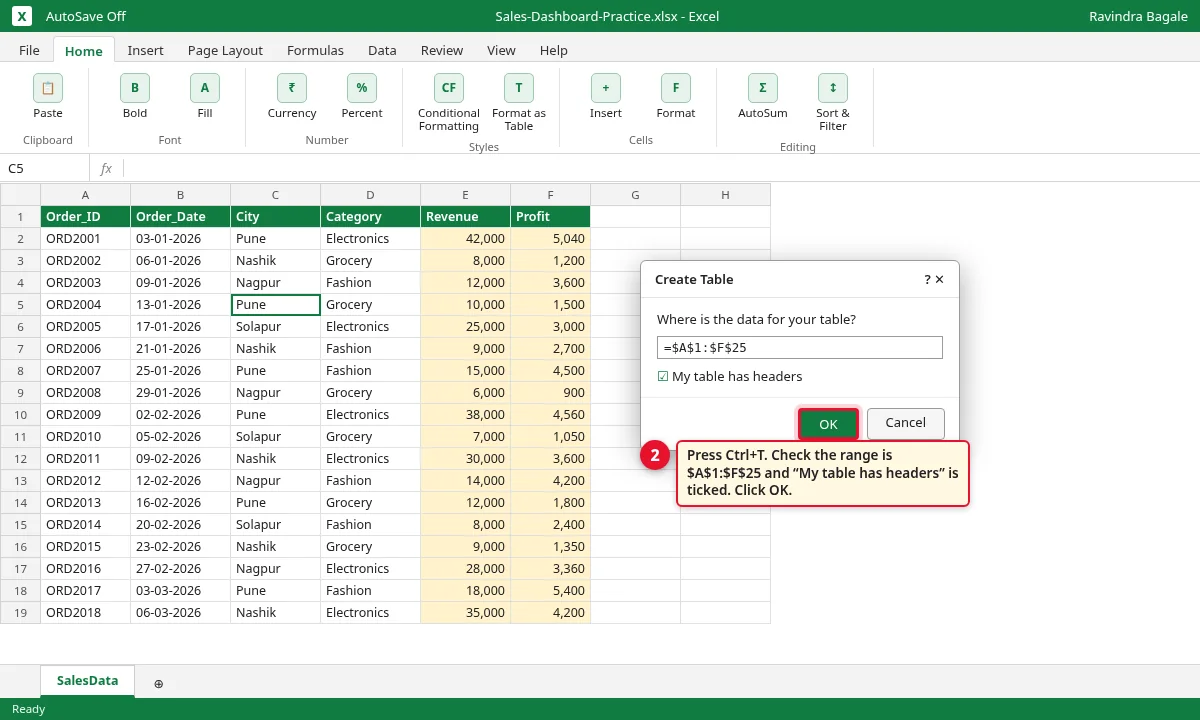Select column A header

(x=85, y=194)
